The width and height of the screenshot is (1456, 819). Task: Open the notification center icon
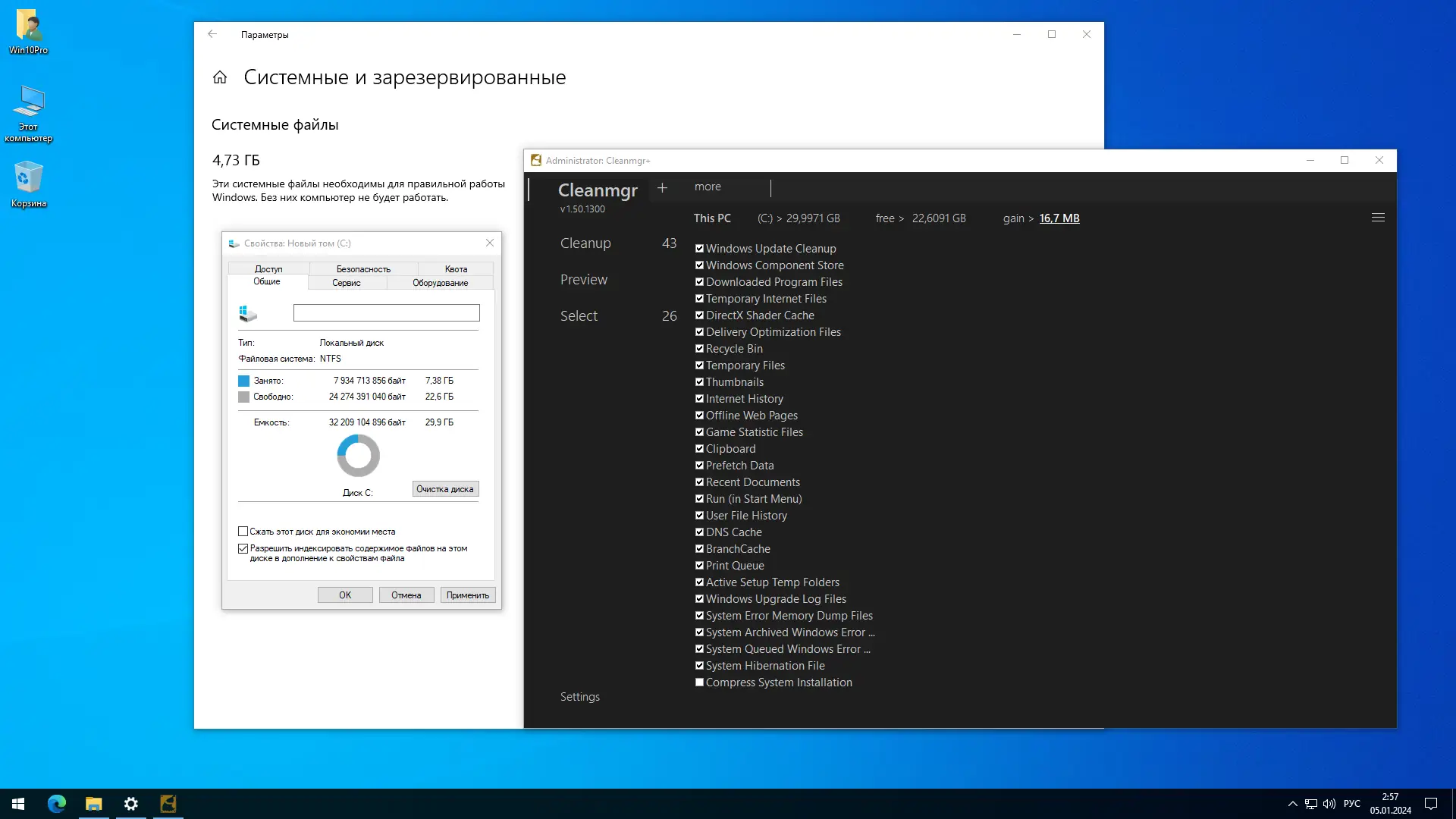coord(1430,803)
